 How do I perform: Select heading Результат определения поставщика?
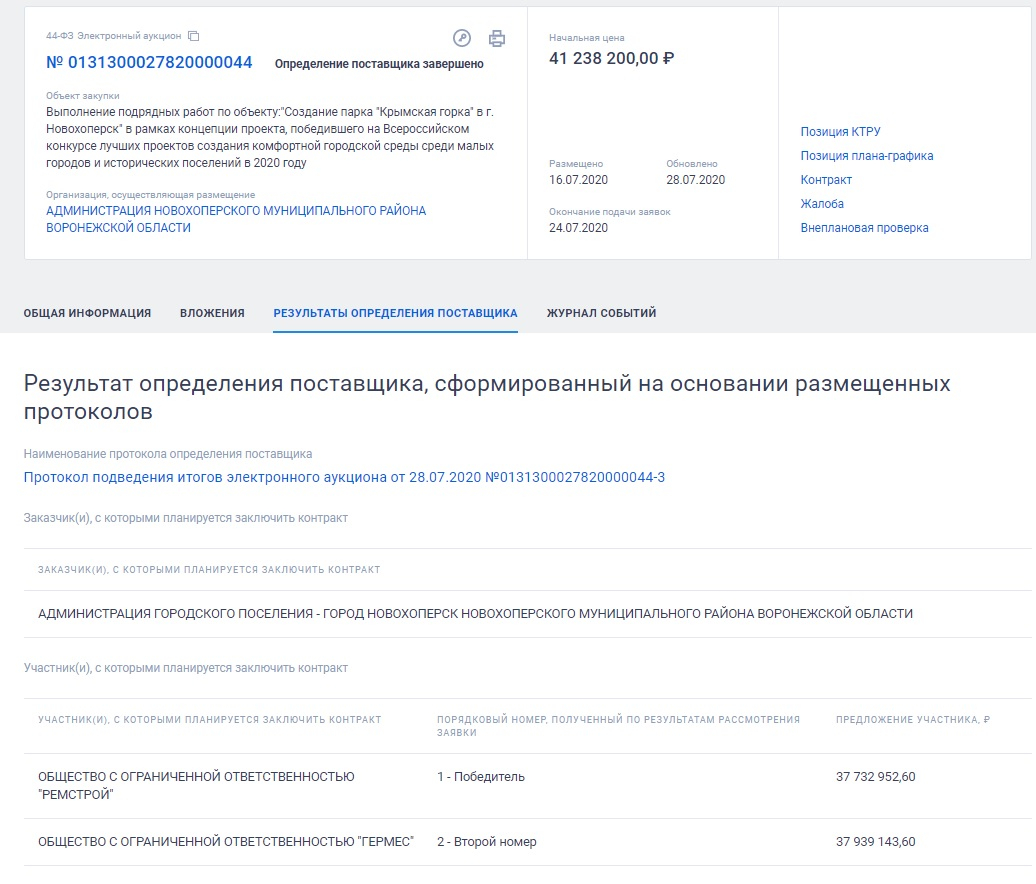(x=487, y=397)
